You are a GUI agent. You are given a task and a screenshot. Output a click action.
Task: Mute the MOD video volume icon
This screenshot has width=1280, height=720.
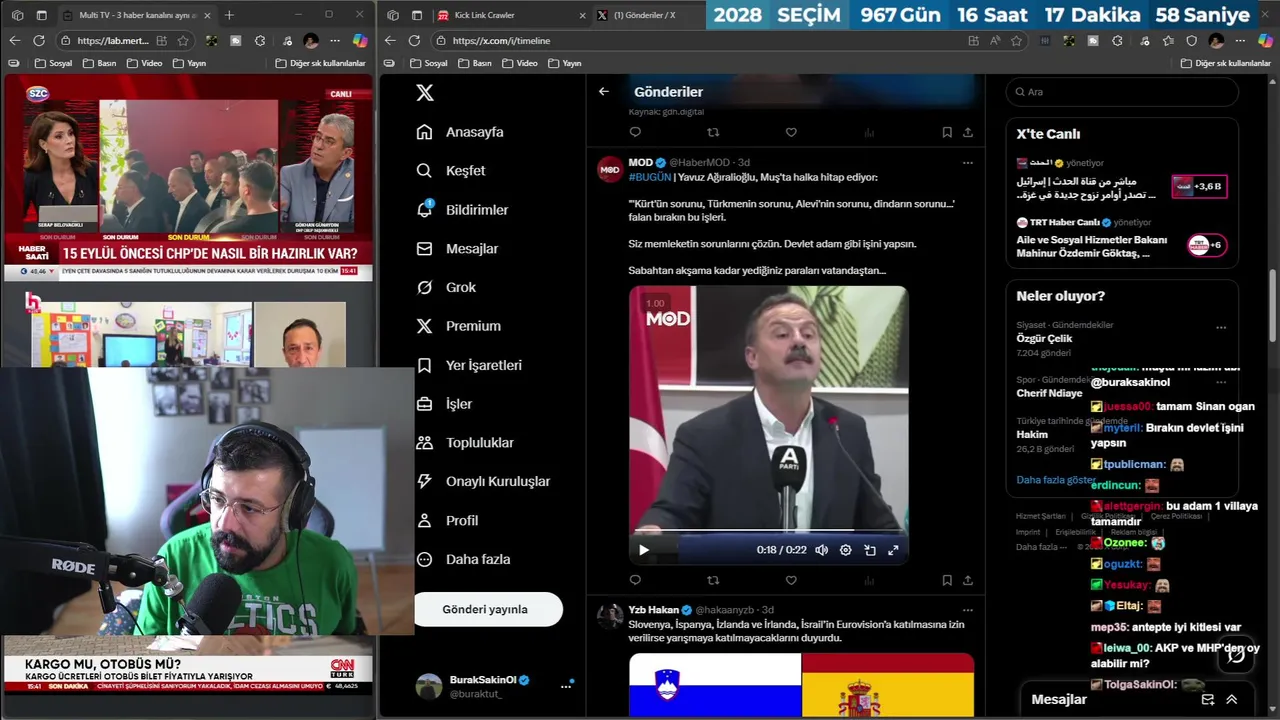click(821, 550)
